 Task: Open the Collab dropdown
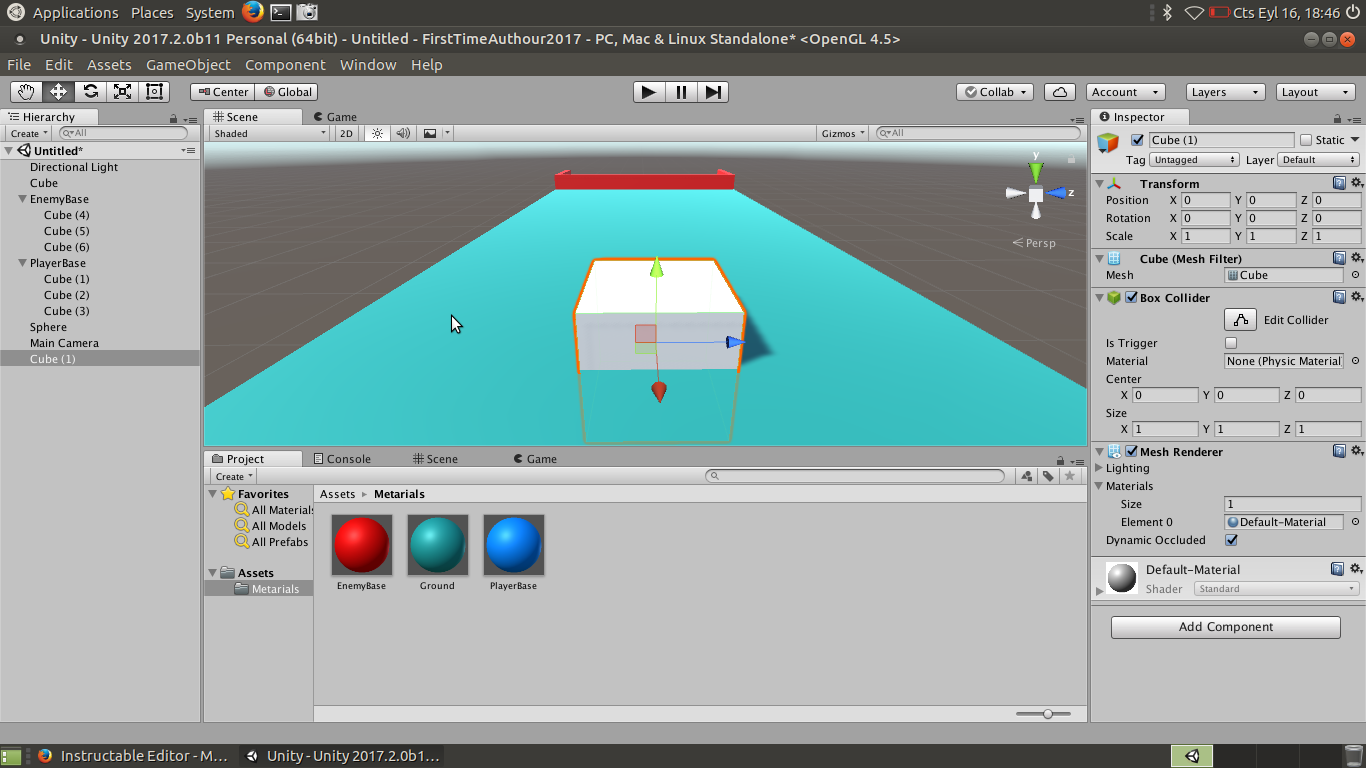pos(996,92)
